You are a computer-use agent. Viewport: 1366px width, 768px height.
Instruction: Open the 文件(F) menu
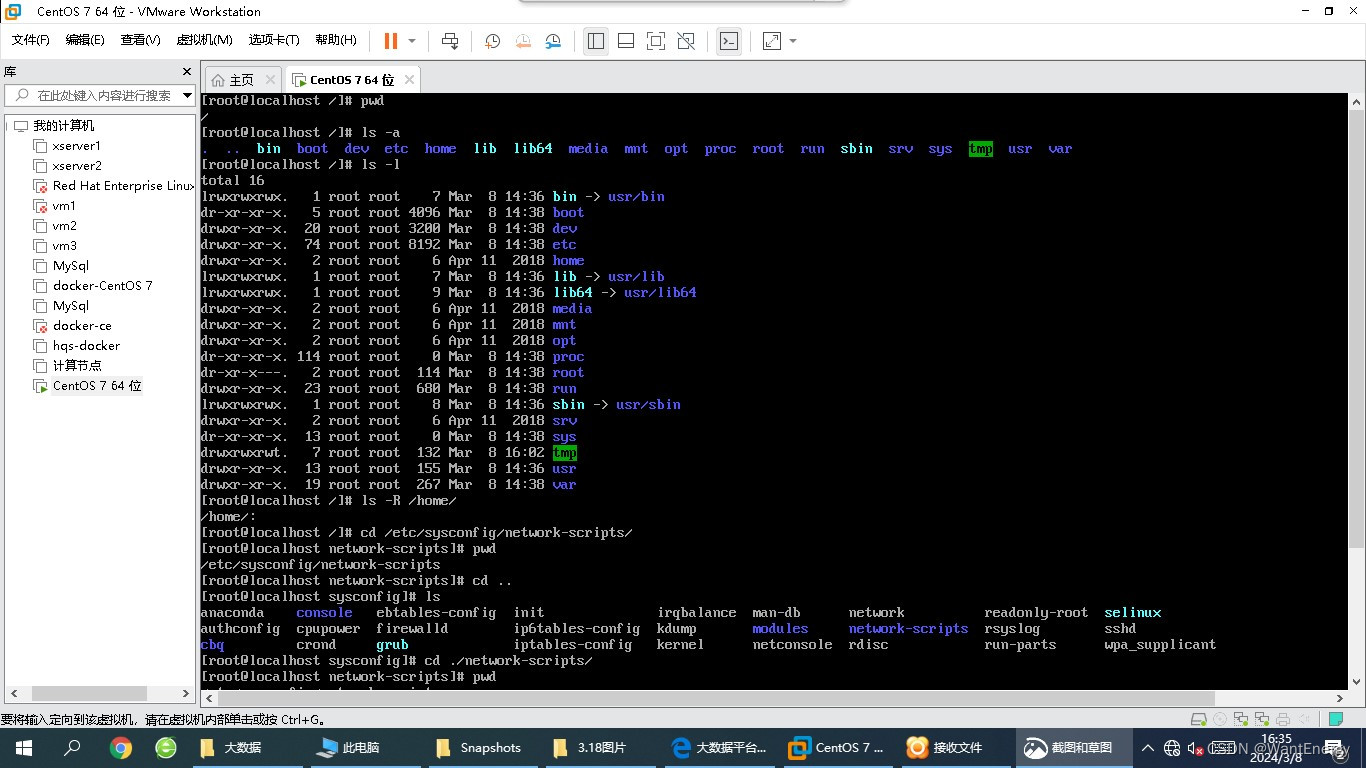(31, 40)
